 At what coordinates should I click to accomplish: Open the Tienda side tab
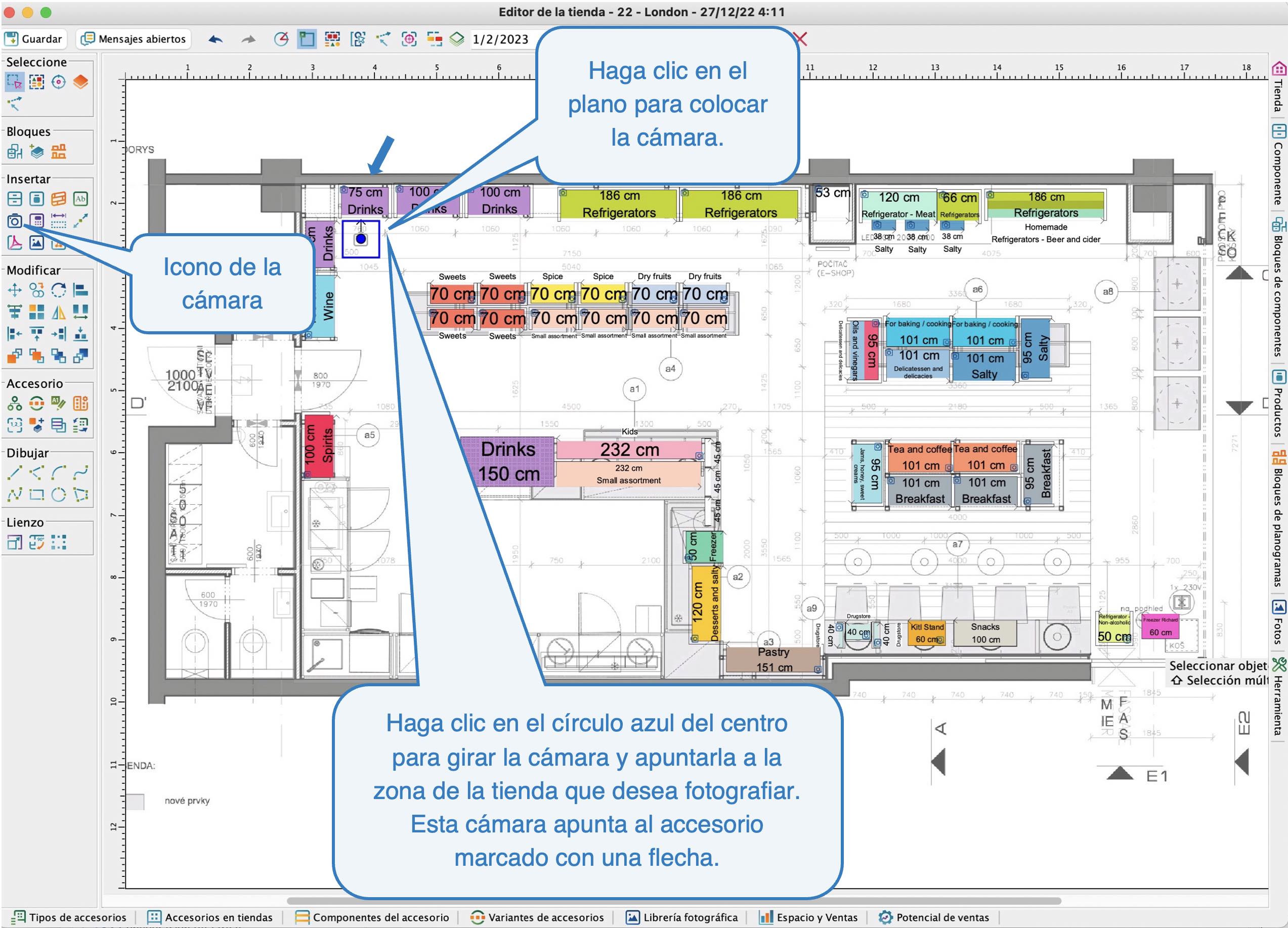(1278, 87)
